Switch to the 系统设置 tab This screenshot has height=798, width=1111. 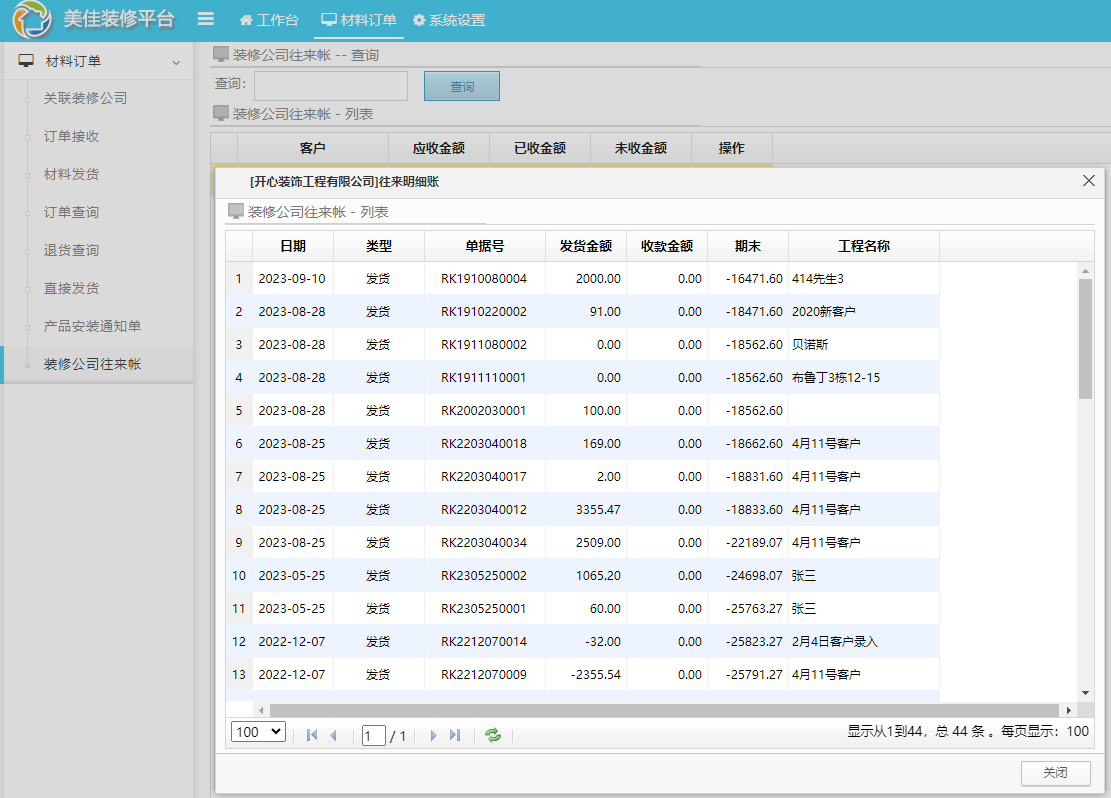click(x=449, y=20)
